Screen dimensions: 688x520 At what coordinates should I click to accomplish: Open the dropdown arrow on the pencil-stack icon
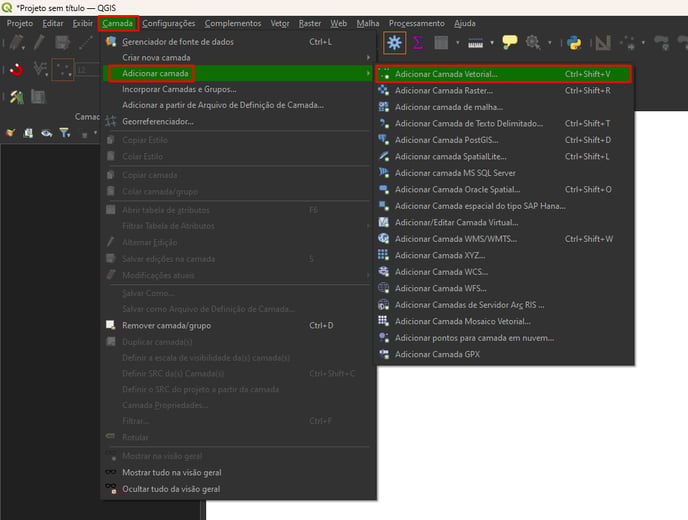22,47
